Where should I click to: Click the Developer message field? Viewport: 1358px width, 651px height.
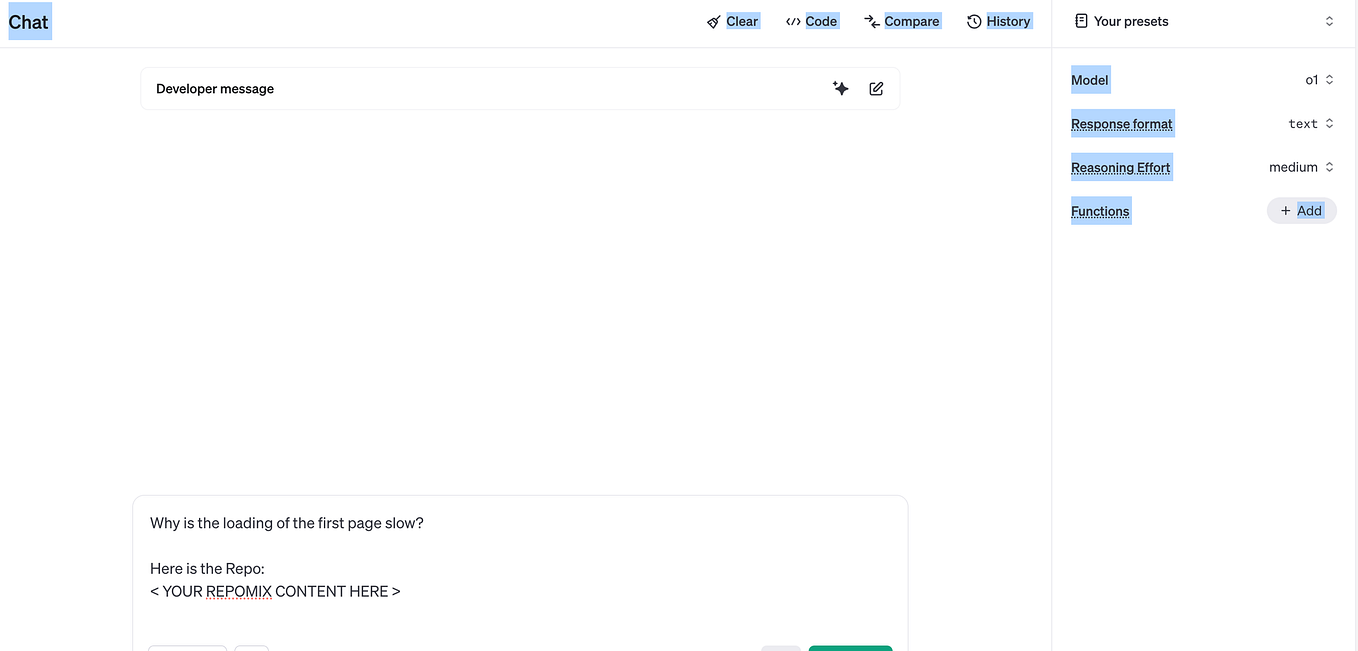click(x=520, y=88)
